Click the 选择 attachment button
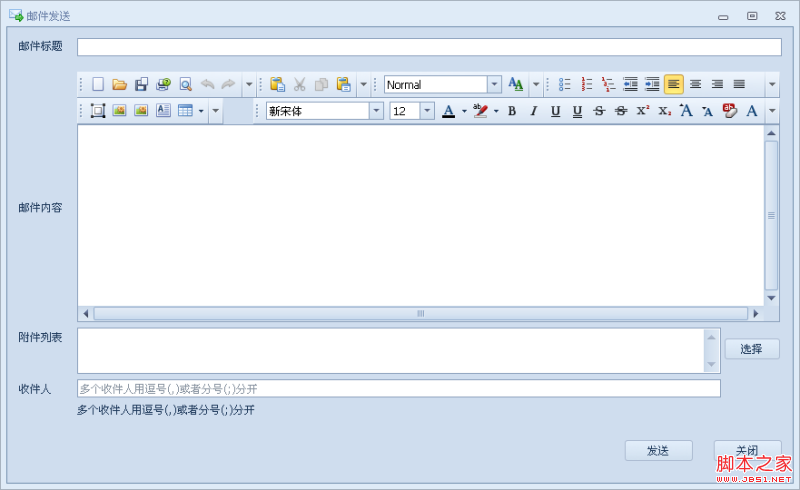 (x=752, y=349)
